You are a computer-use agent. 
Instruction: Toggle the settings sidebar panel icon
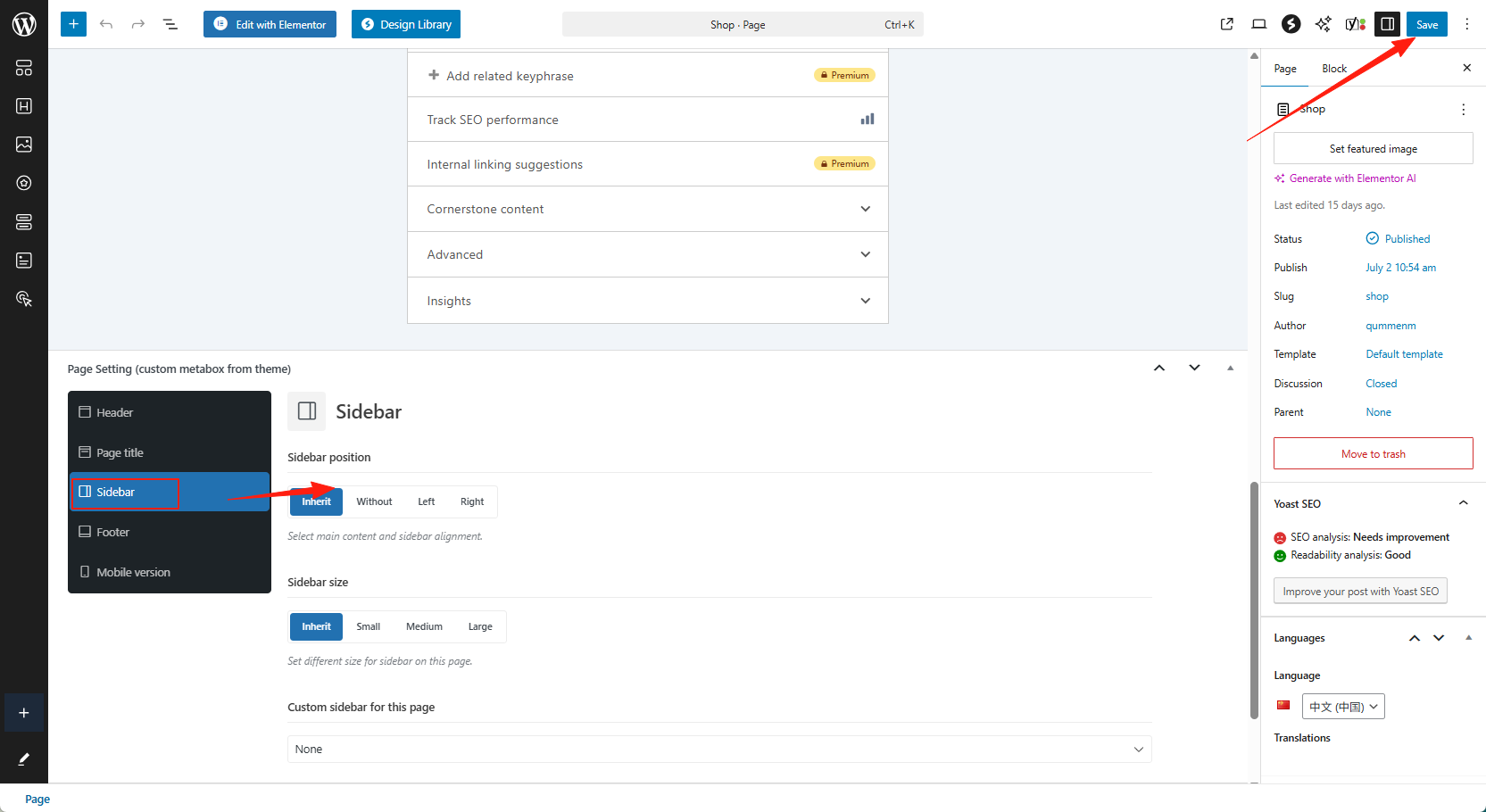click(x=1387, y=24)
